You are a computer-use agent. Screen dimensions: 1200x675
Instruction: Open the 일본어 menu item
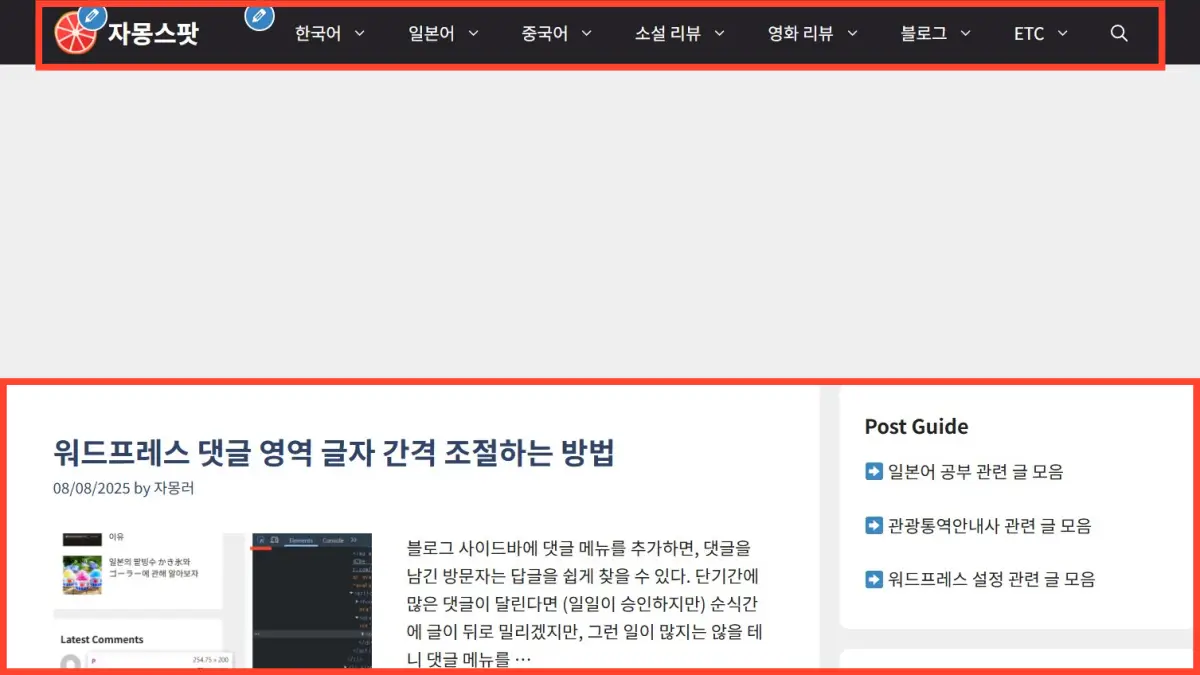[431, 33]
